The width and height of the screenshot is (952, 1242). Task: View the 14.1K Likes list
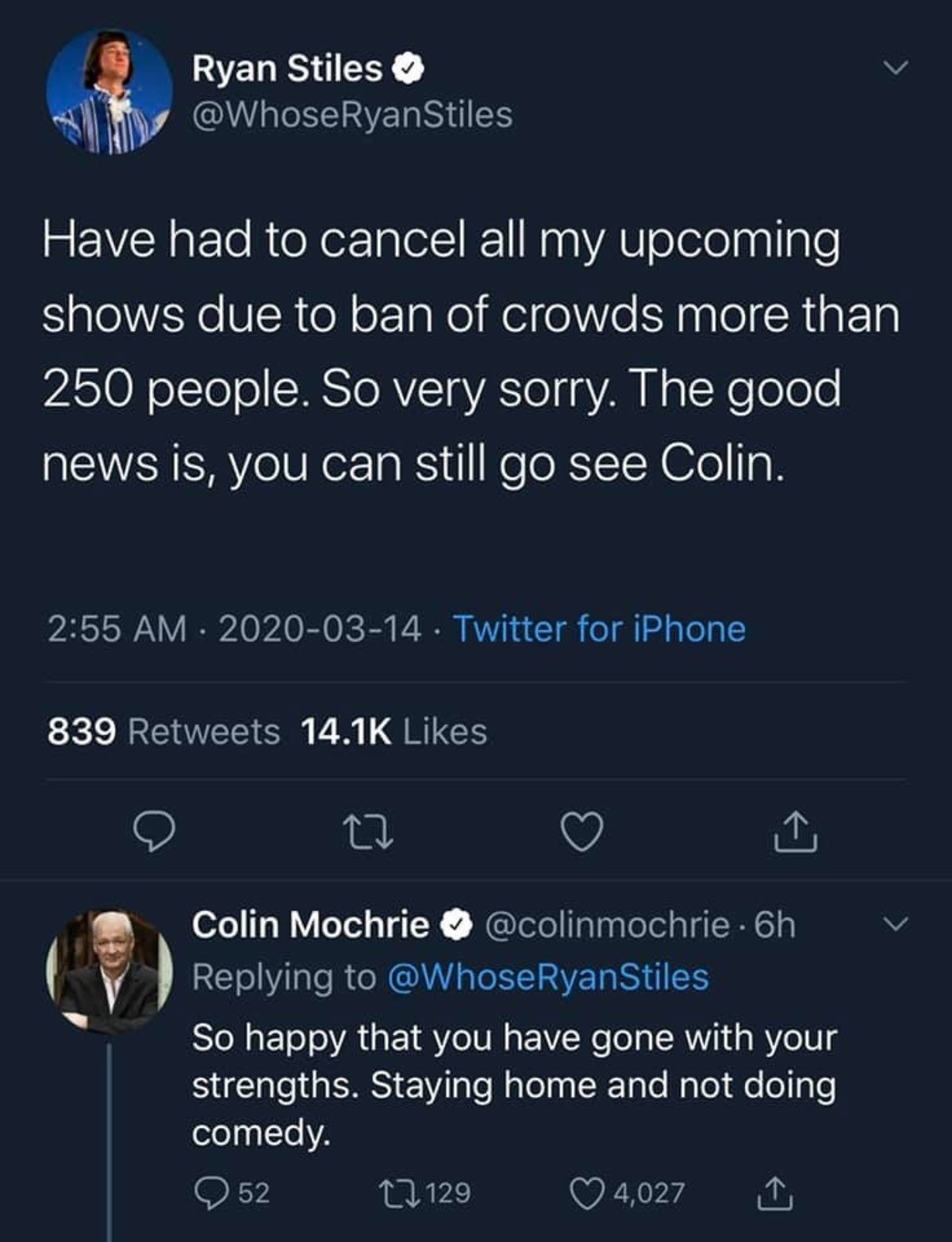(x=393, y=732)
